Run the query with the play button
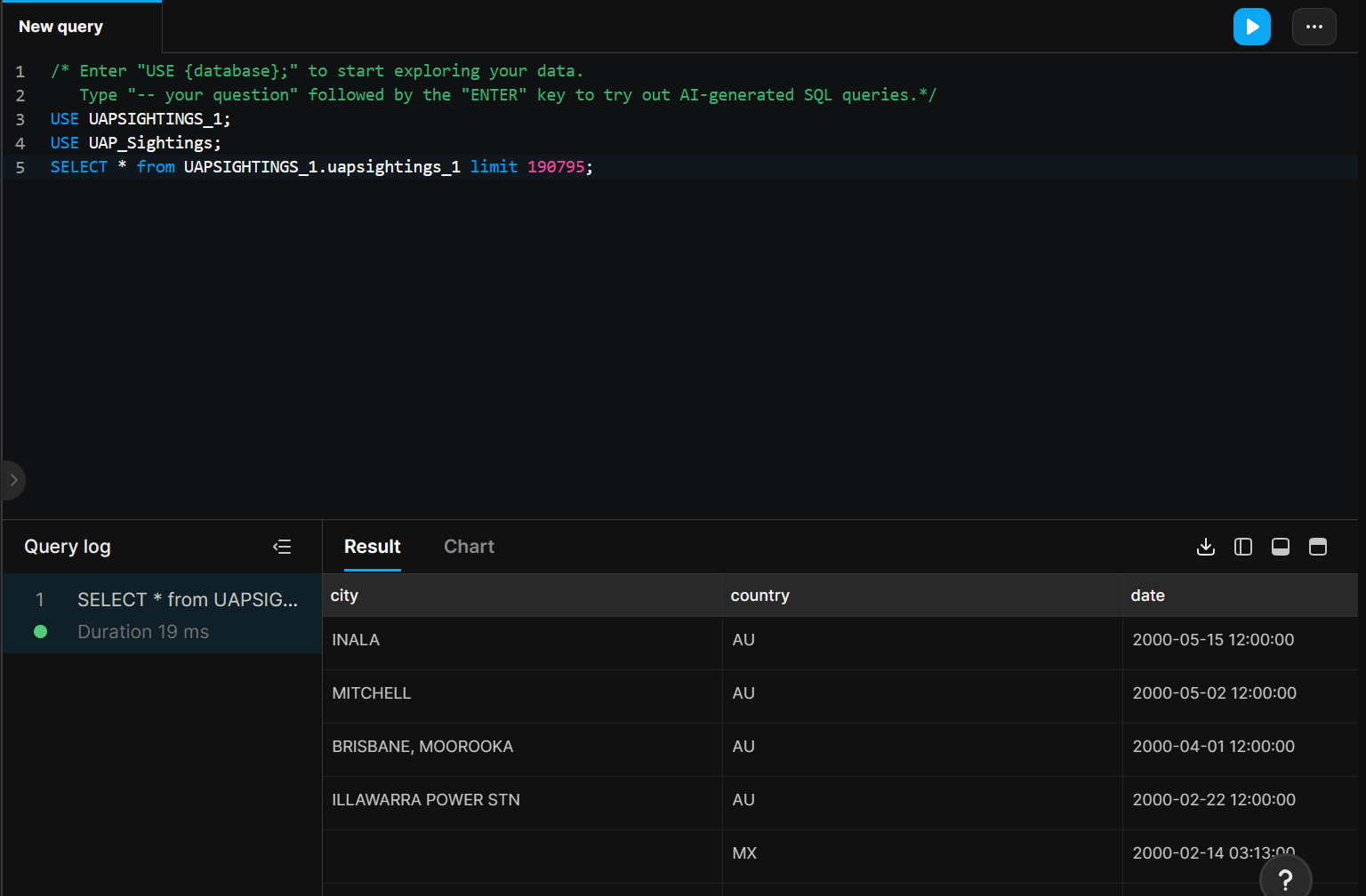Viewport: 1366px width, 896px height. [1251, 27]
